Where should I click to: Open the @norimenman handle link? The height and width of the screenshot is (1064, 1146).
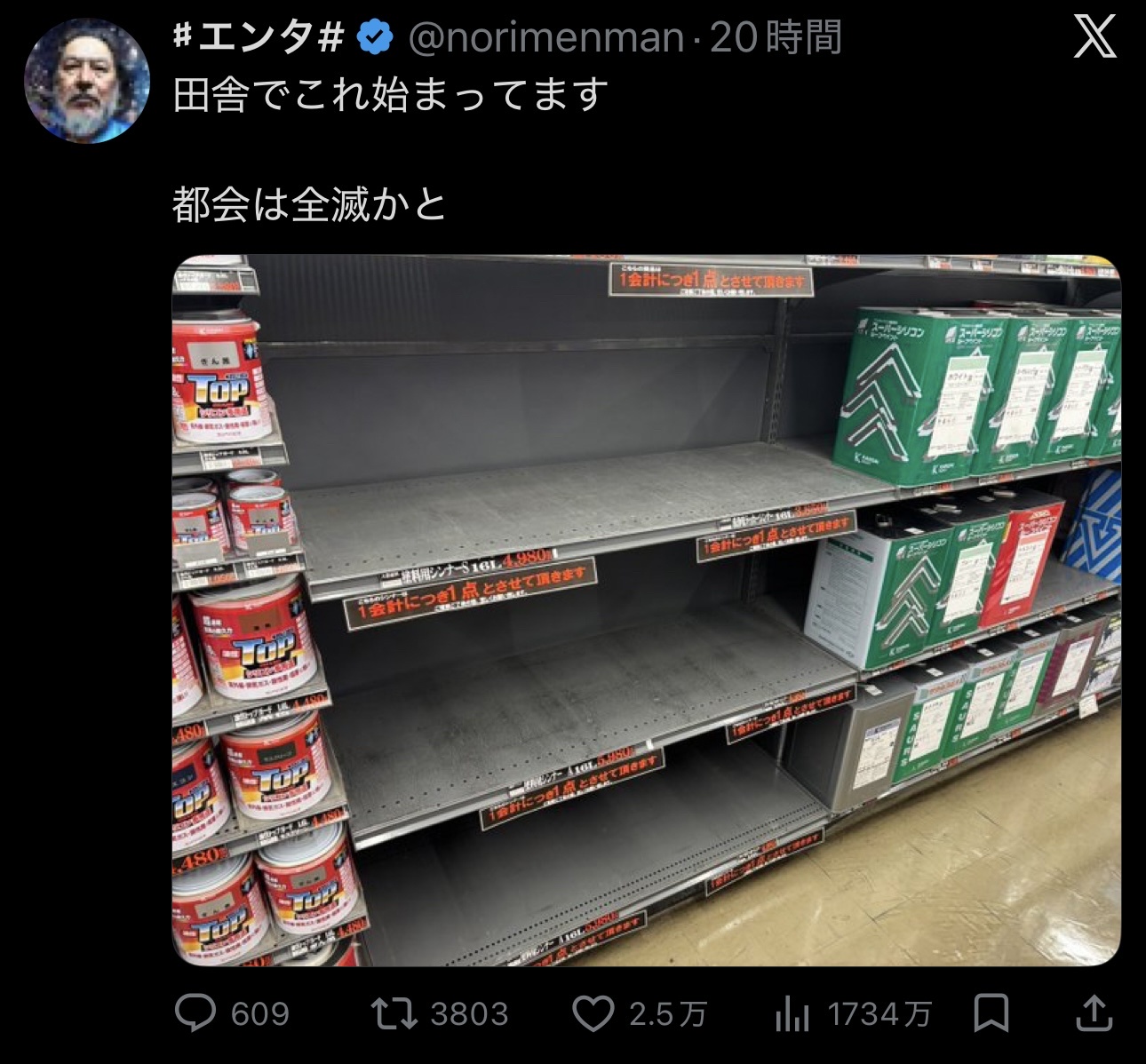click(x=546, y=37)
